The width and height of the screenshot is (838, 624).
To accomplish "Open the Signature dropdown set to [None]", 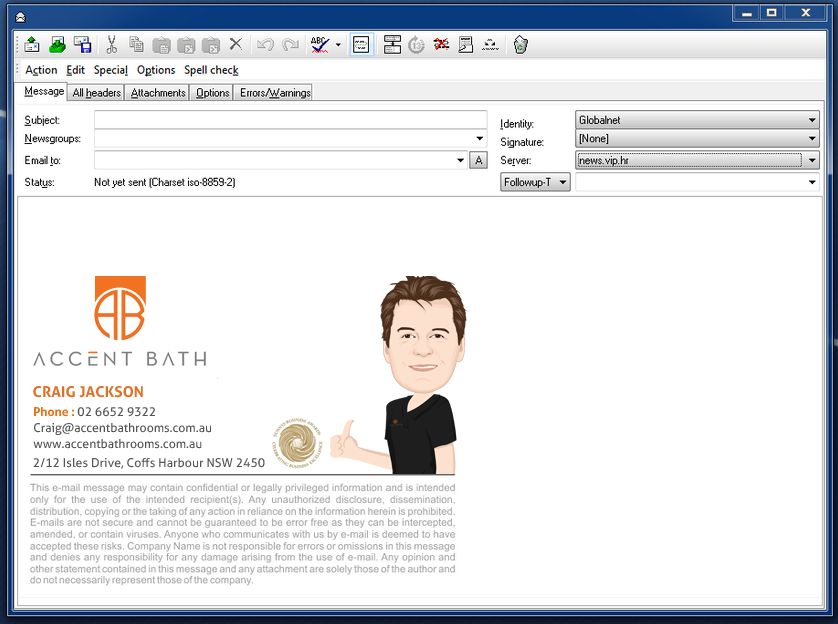I will (812, 139).
